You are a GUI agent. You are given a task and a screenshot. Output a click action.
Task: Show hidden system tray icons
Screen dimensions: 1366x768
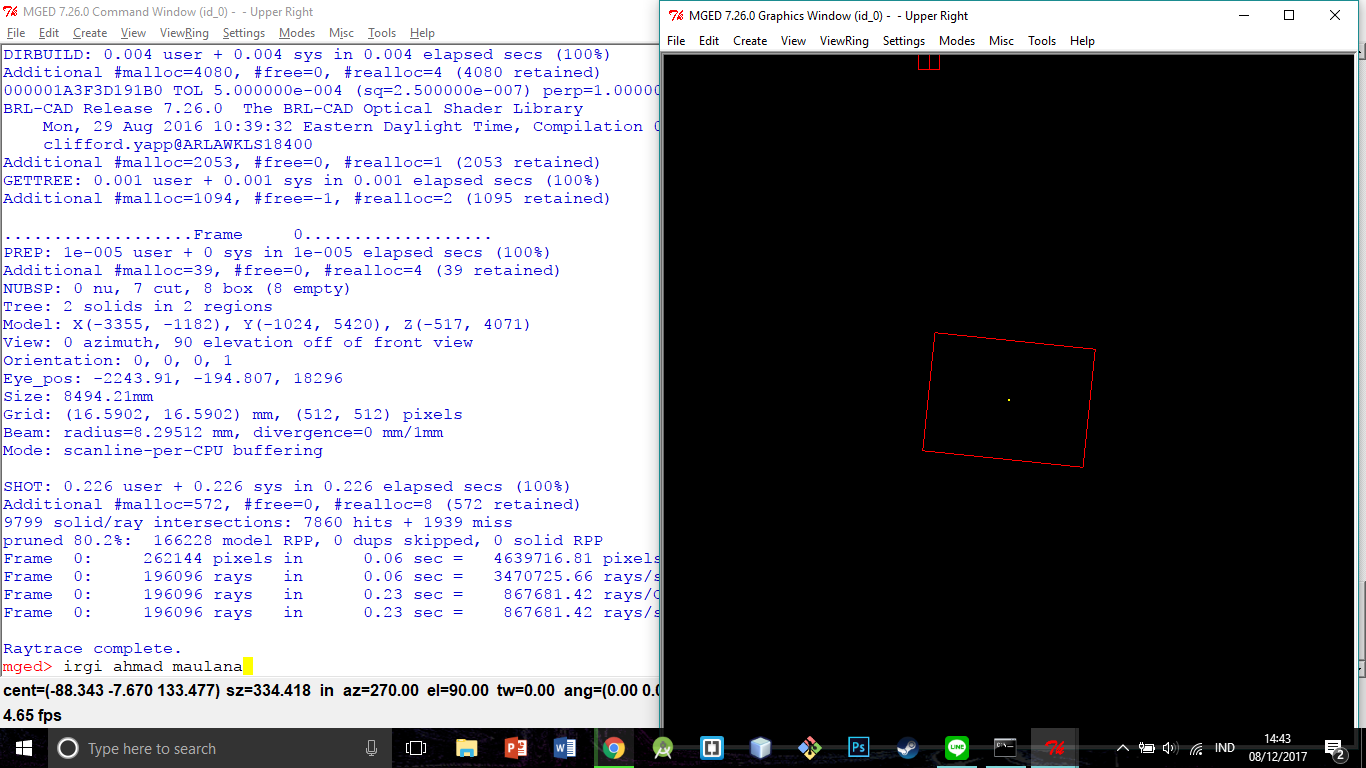(x=1123, y=748)
